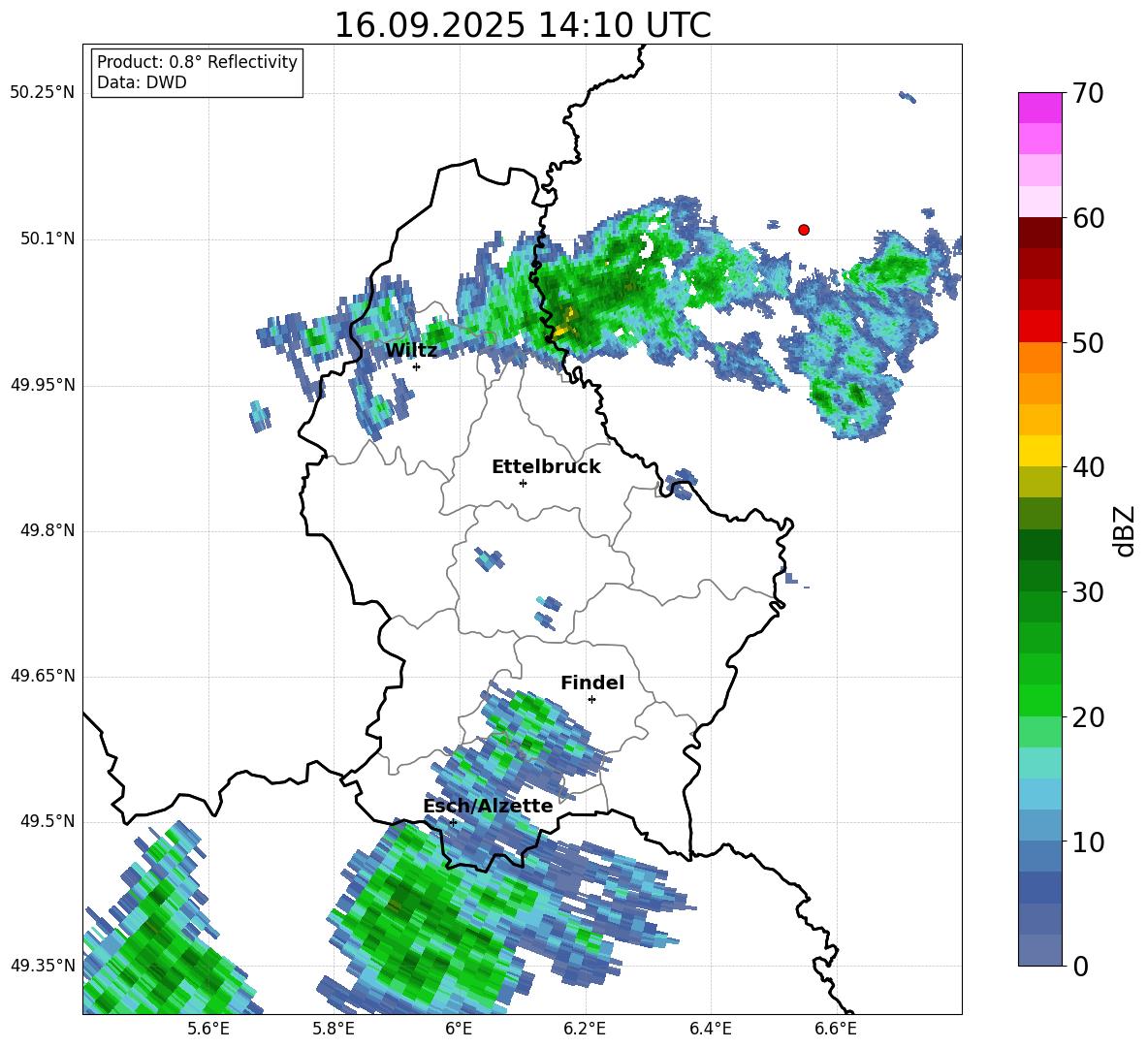Click the 10 tick label on colorbar
This screenshot has height=1048, width=1148.
click(x=1088, y=842)
